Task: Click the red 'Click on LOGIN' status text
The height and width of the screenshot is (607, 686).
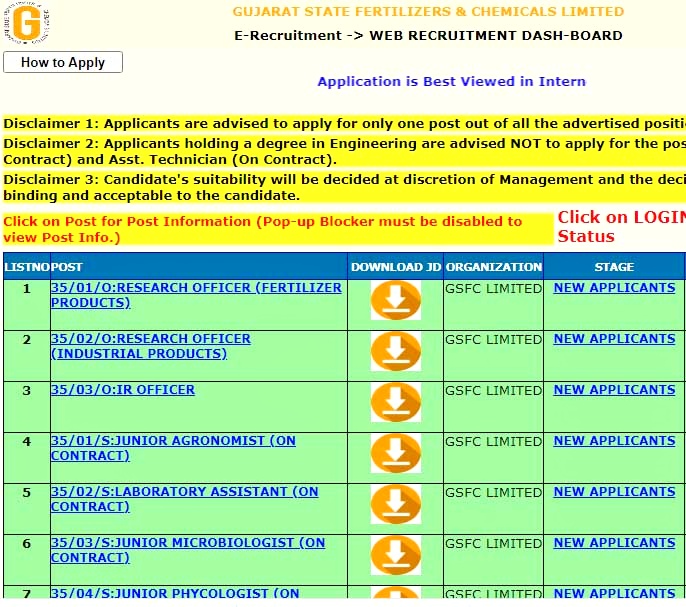Action: [x=621, y=227]
